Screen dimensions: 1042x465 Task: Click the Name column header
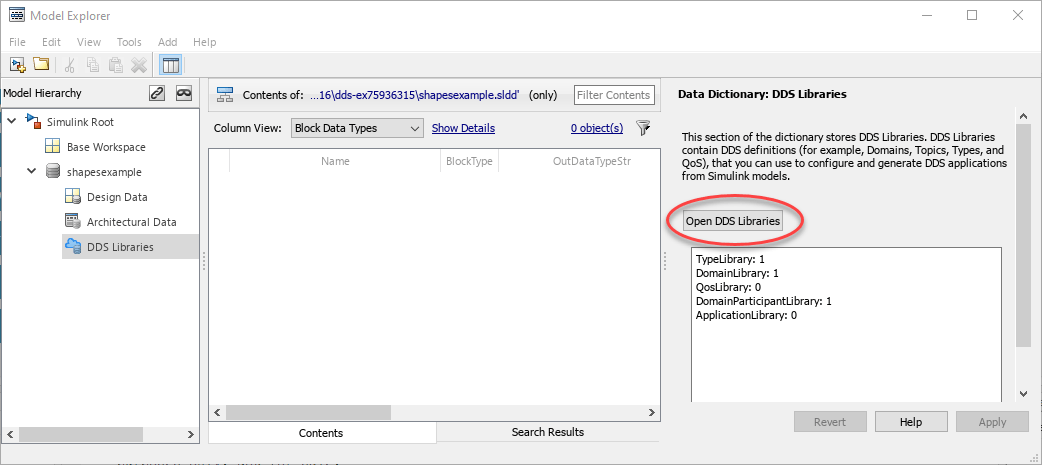[x=335, y=161]
